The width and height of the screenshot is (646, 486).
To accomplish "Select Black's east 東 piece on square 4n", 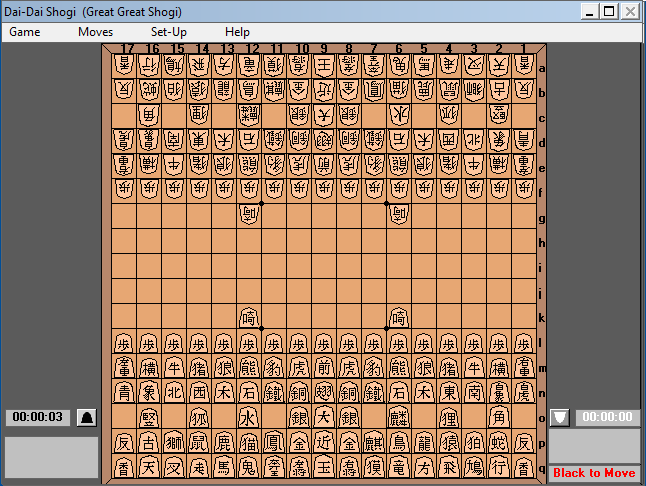I will [x=449, y=392].
